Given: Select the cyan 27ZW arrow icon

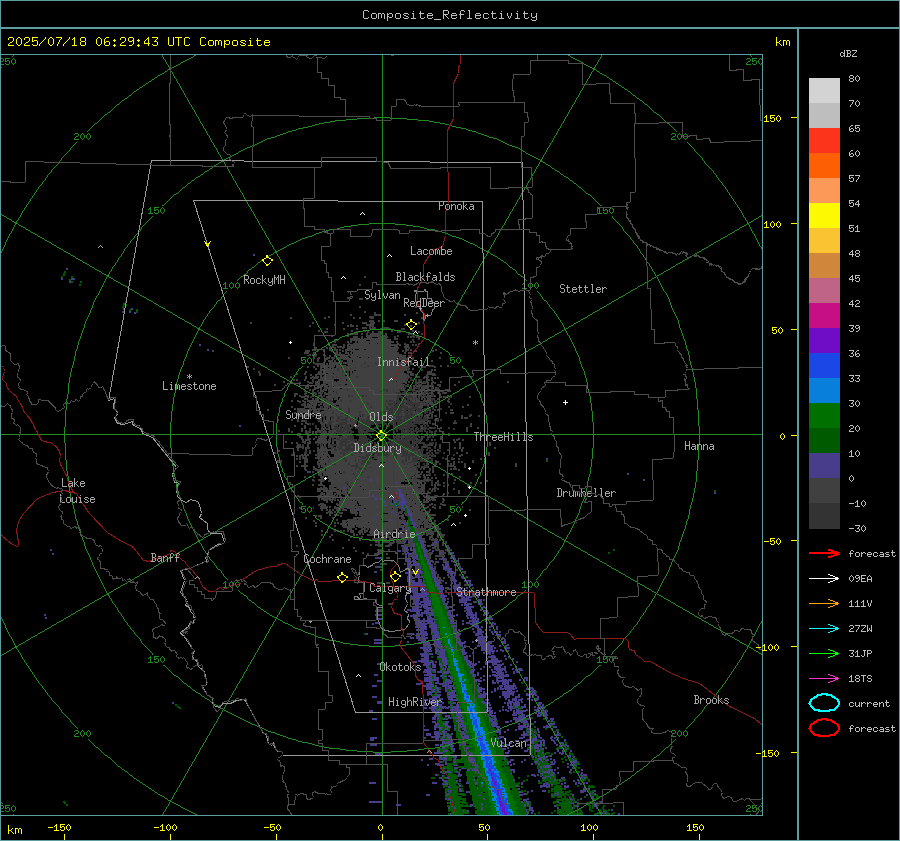Looking at the screenshot, I should (824, 629).
